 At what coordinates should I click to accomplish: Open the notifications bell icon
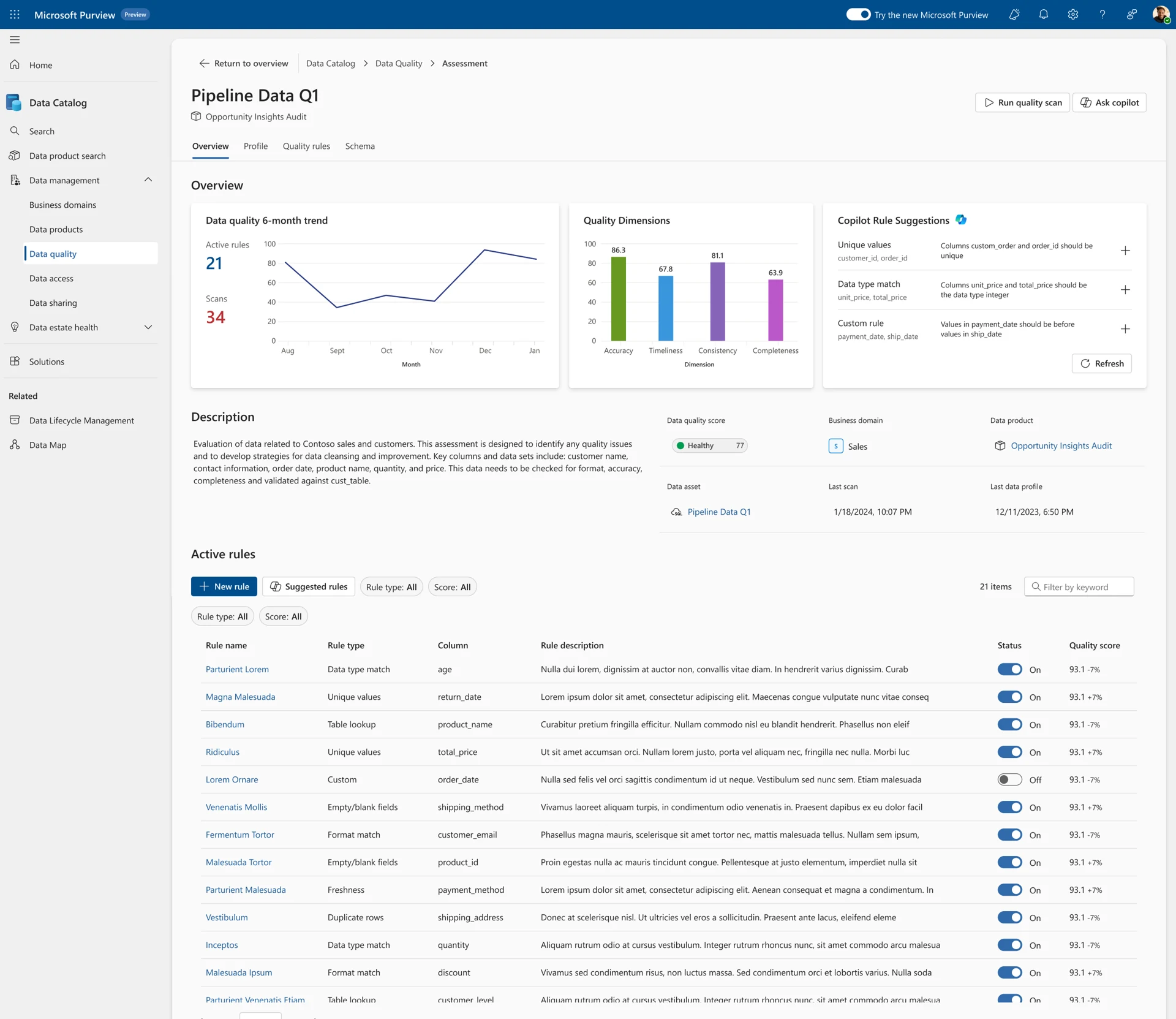(x=1043, y=14)
